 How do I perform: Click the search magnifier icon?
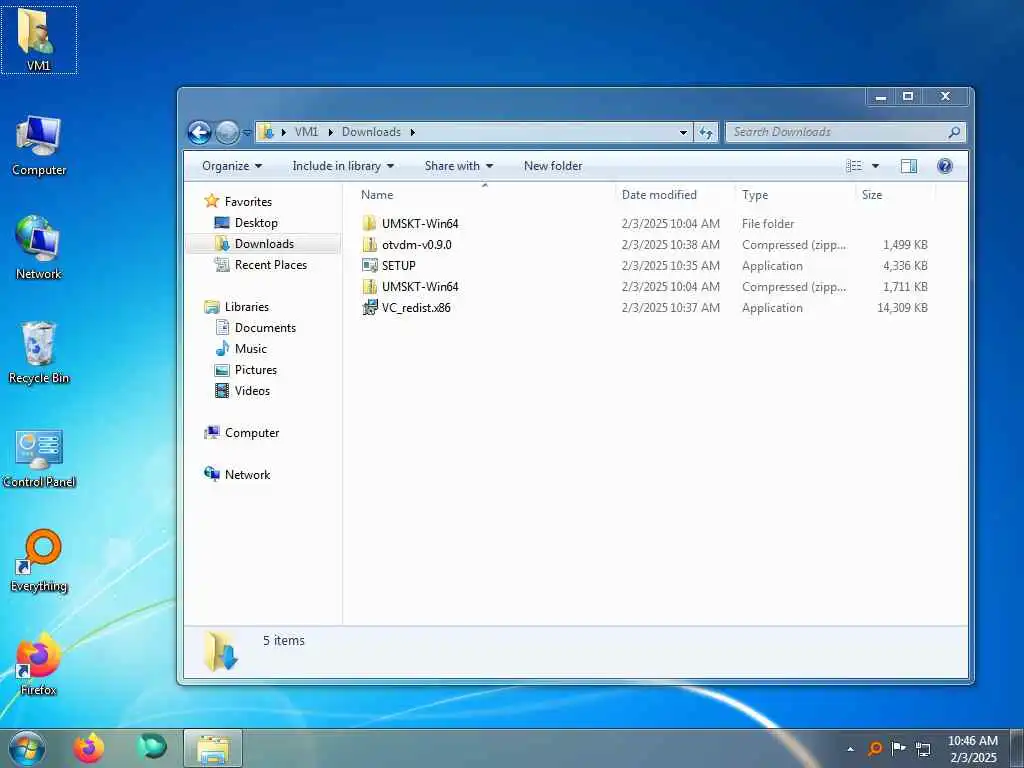click(954, 132)
